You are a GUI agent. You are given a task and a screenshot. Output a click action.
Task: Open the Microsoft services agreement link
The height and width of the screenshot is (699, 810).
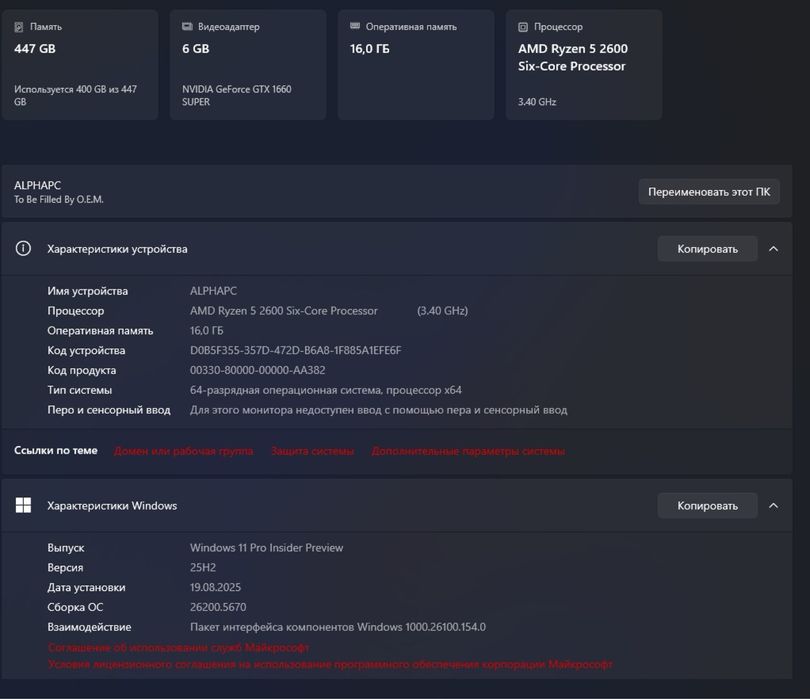179,647
